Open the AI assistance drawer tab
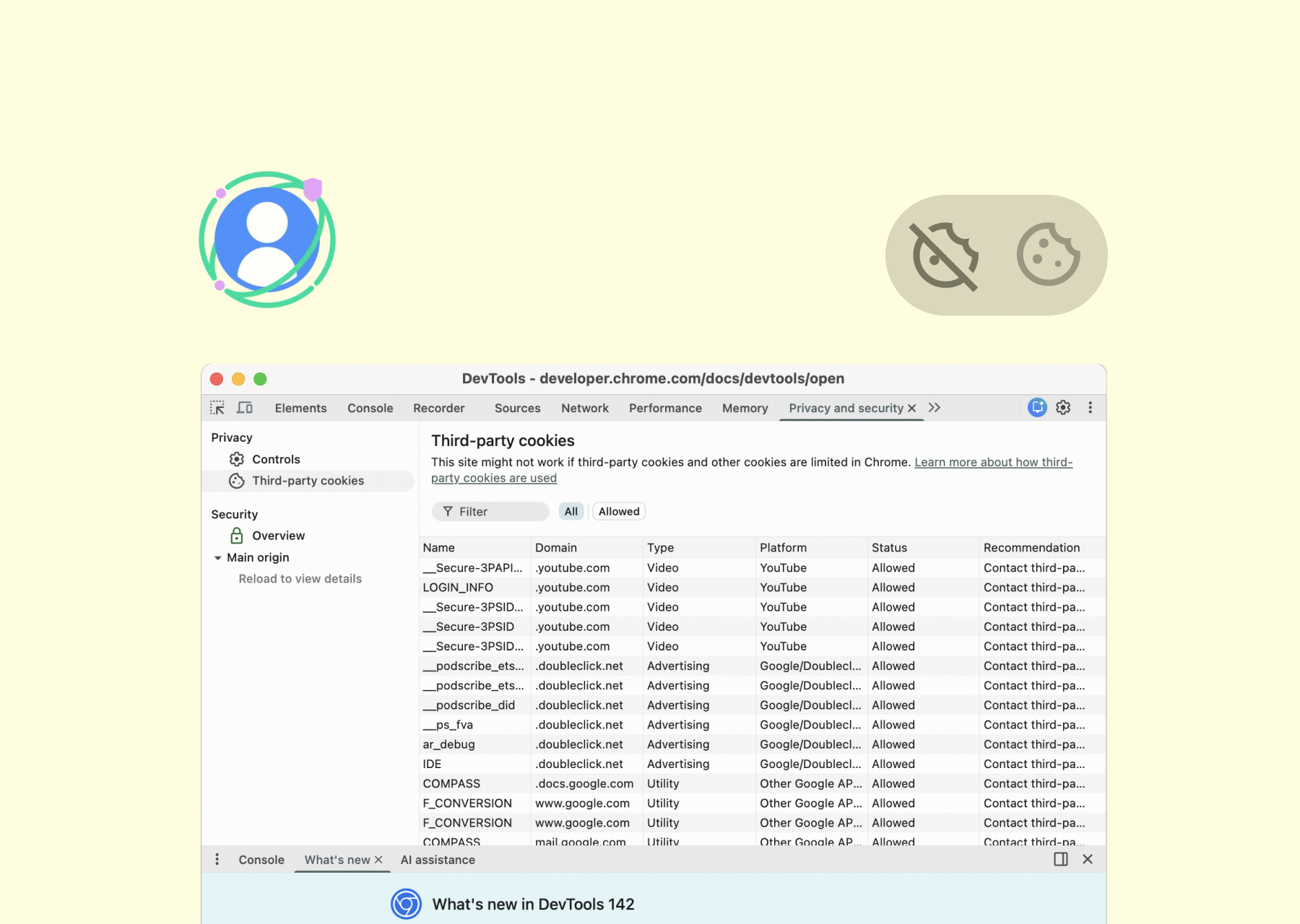The height and width of the screenshot is (924, 1300). point(438,860)
